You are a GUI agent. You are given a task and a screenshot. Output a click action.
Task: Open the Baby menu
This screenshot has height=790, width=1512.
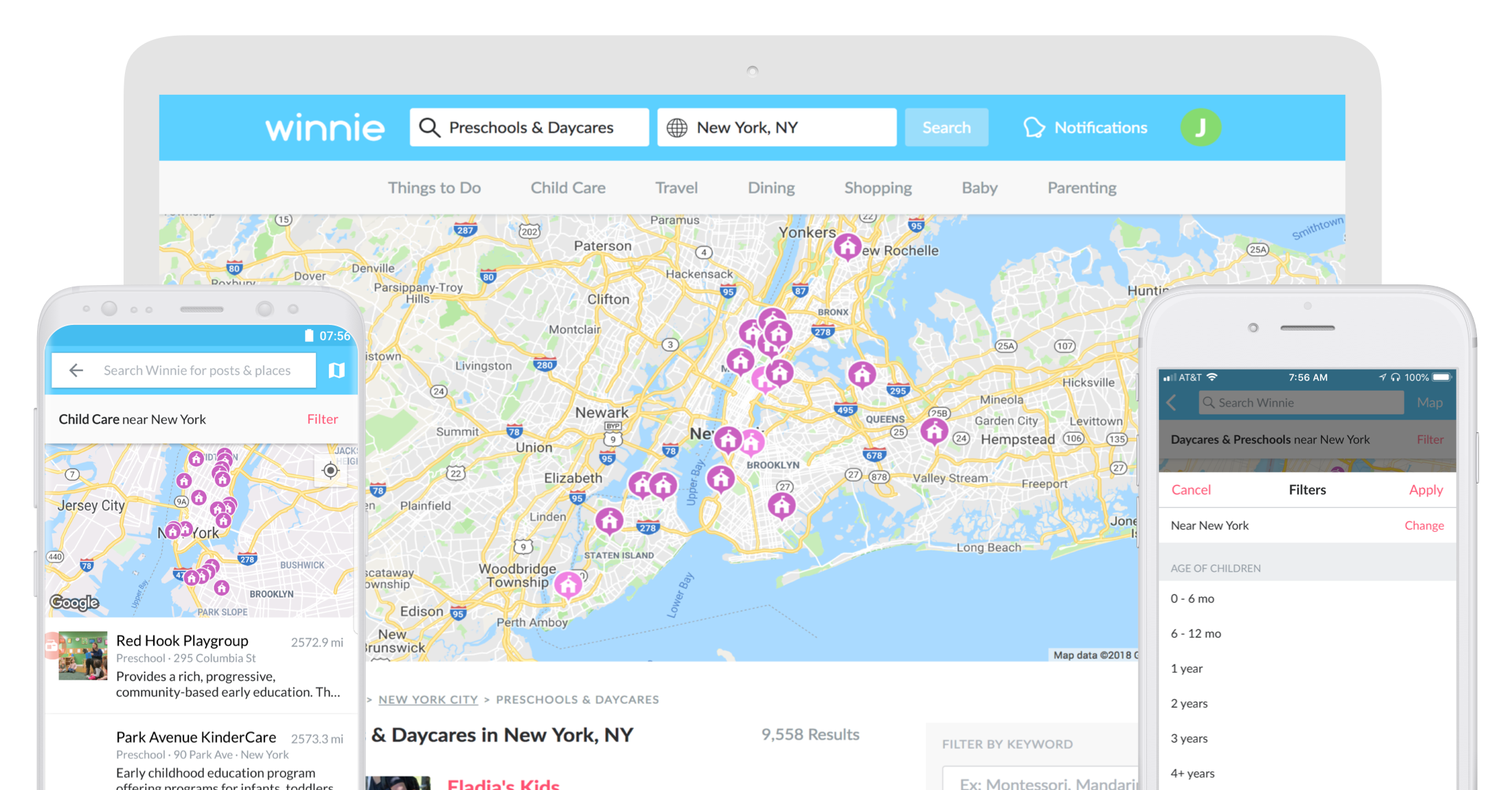(x=979, y=188)
